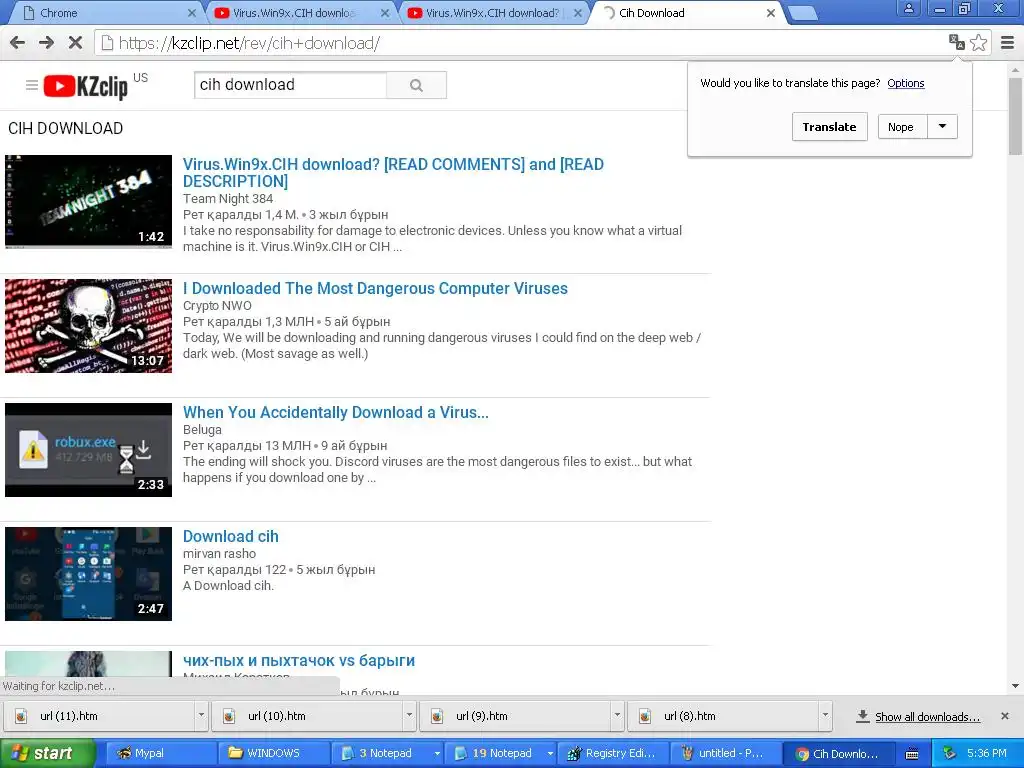This screenshot has width=1024, height=768.
Task: Expand the url (10).htm download menu arrow
Action: (x=409, y=715)
